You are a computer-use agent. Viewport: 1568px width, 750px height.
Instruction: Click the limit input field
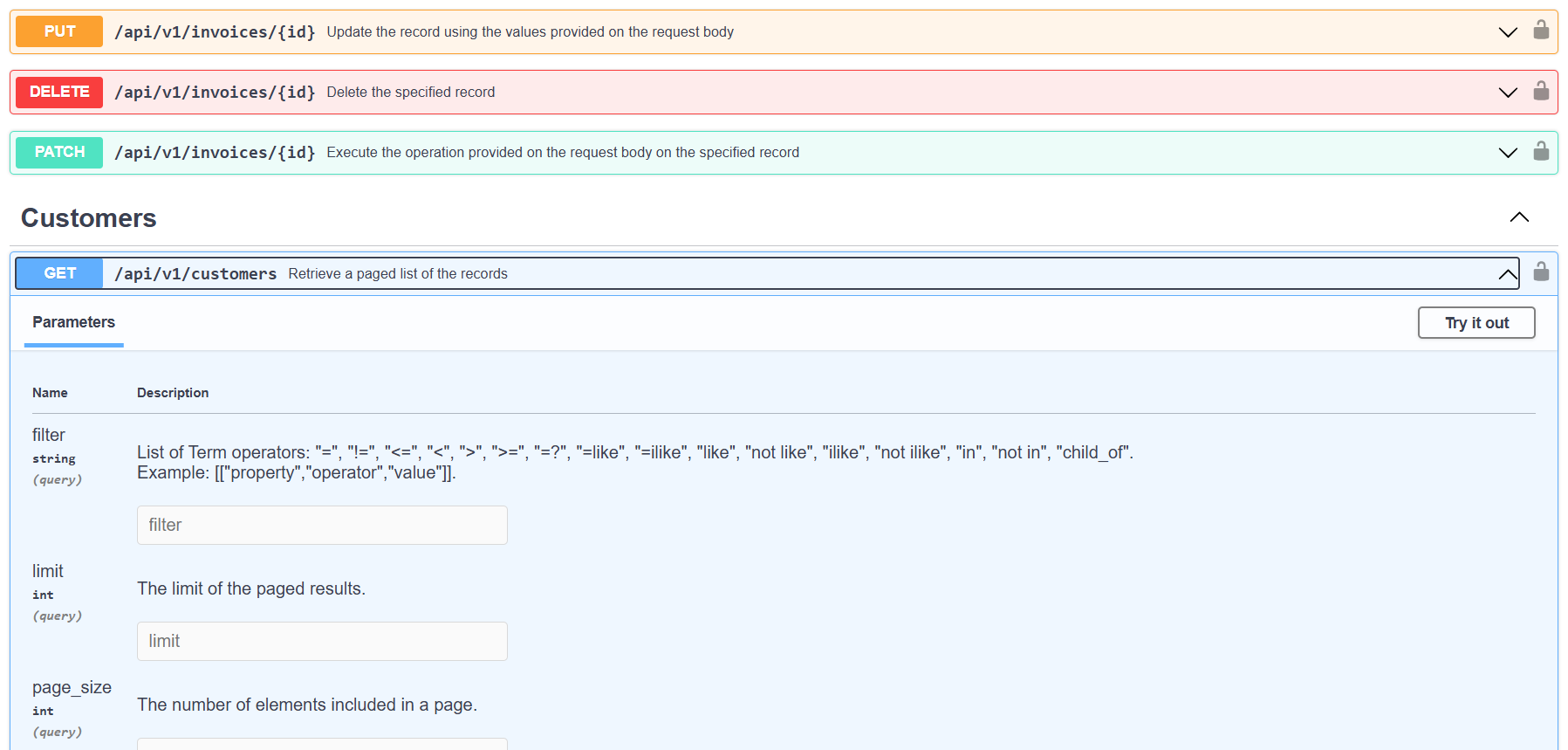click(x=322, y=641)
